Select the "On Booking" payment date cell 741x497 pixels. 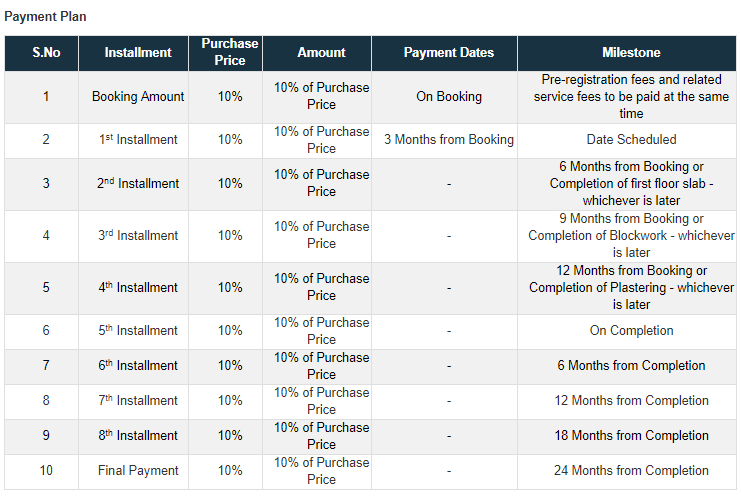pyautogui.click(x=449, y=97)
